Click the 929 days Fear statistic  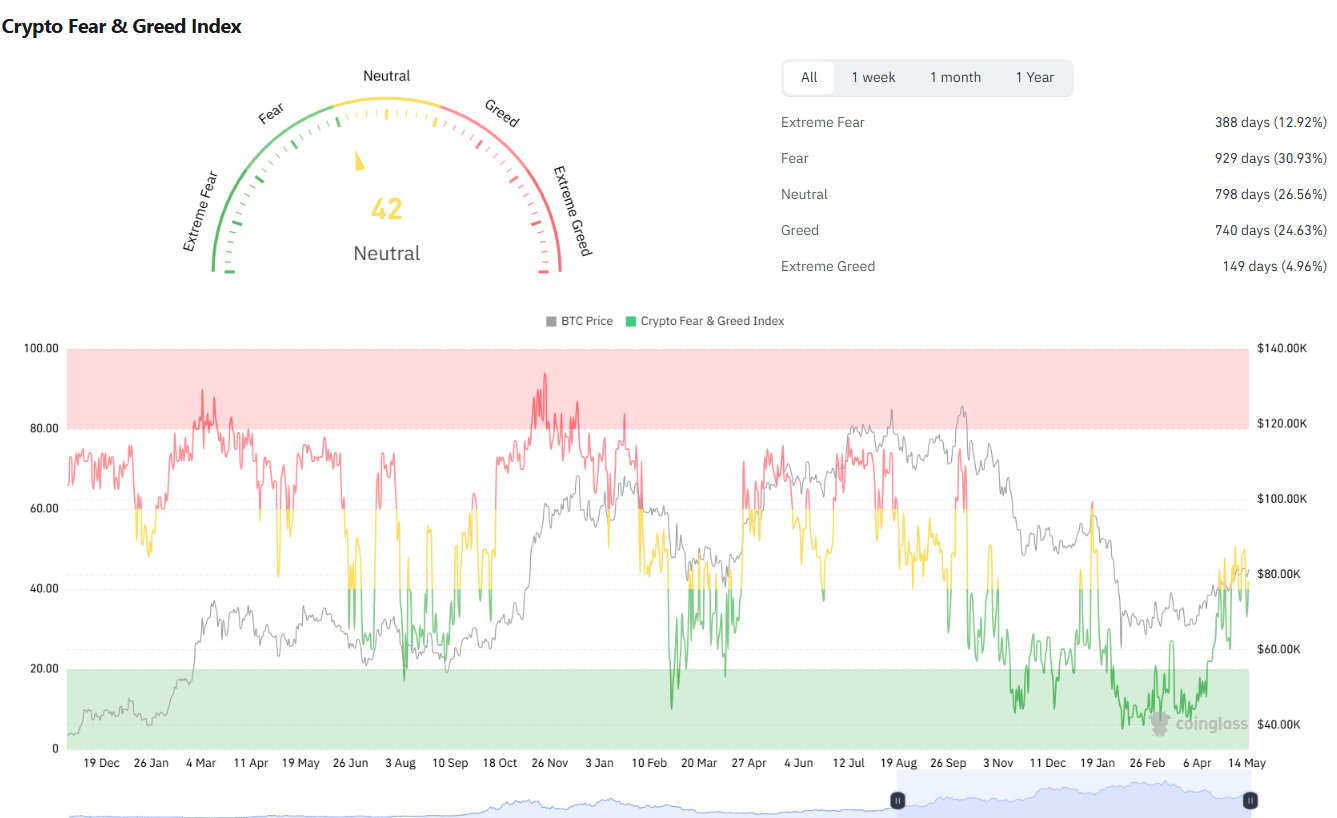click(x=1270, y=158)
